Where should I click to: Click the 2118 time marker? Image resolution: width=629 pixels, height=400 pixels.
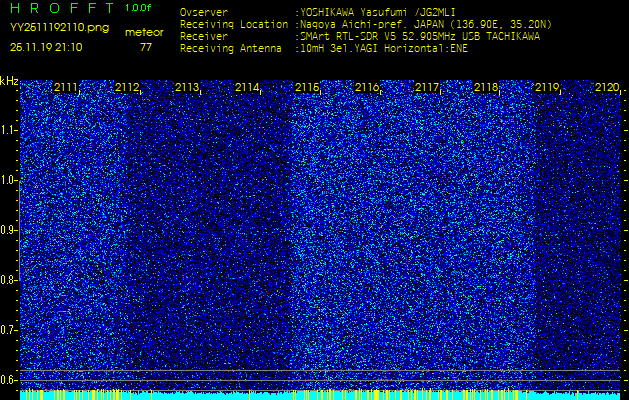[x=486, y=87]
